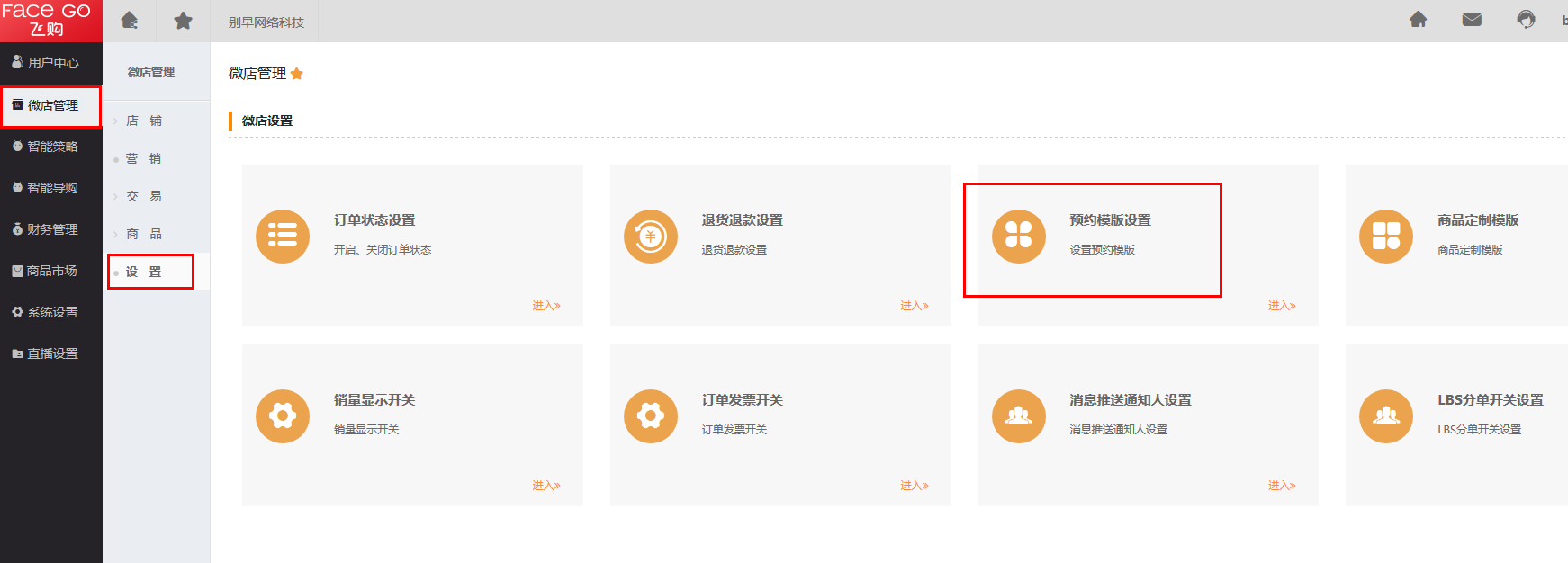Image resolution: width=1568 pixels, height=563 pixels.
Task: Select 财务管理 in the left sidebar
Action: point(52,229)
